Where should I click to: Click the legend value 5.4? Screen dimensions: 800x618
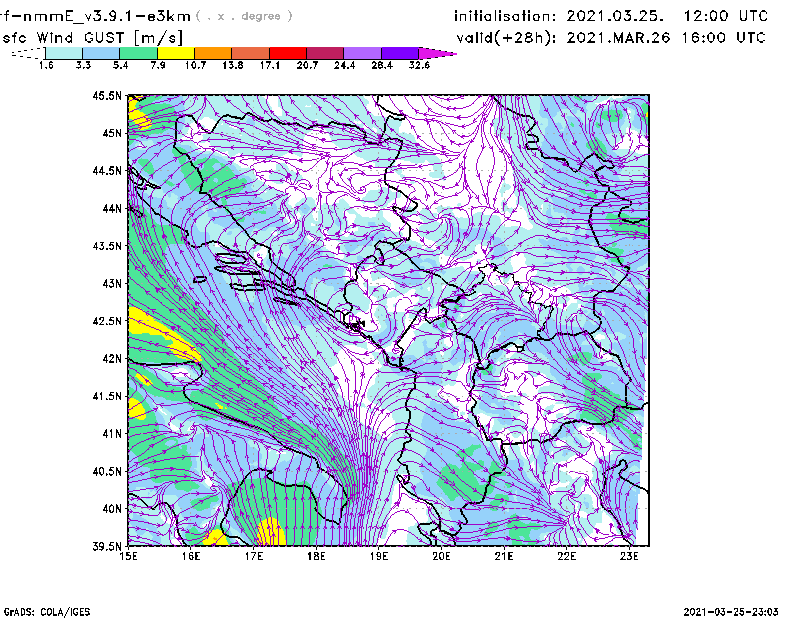point(120,65)
